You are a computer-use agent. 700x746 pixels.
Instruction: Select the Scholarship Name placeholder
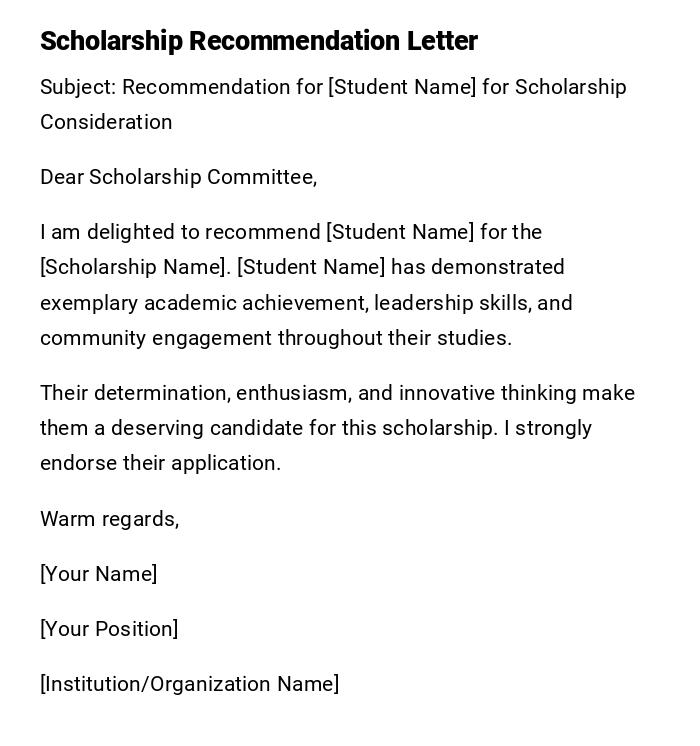tap(135, 267)
